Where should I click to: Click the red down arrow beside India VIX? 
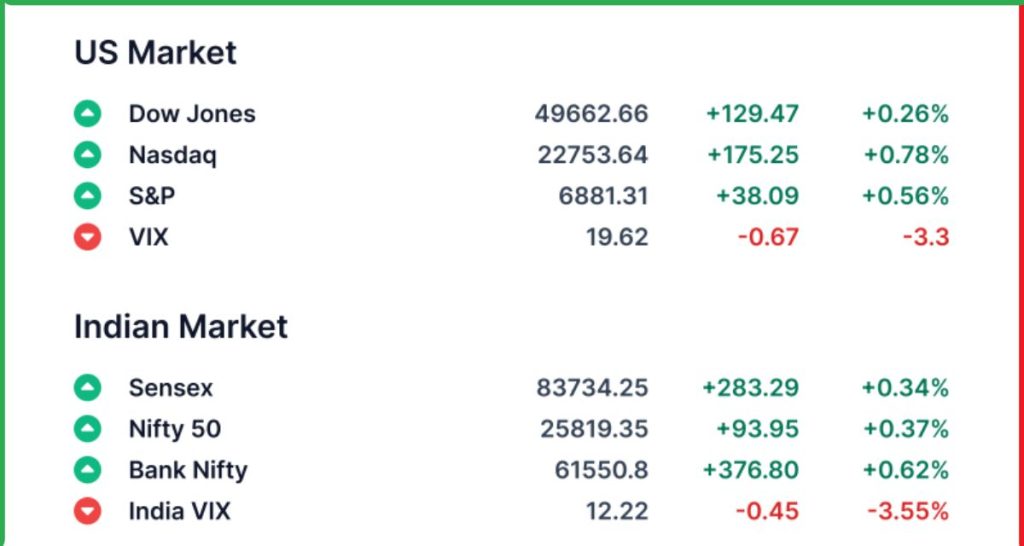[88, 512]
